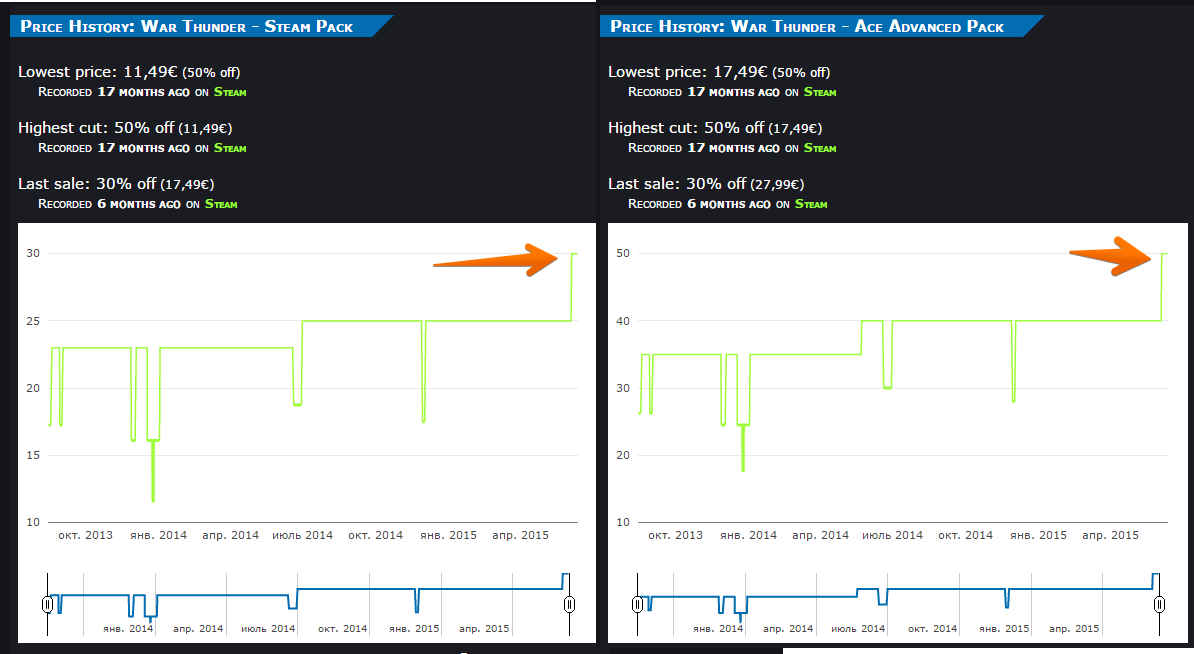Select 'Highest cut: 50% off (17,49€)' text
The image size is (1194, 654).
(x=715, y=128)
